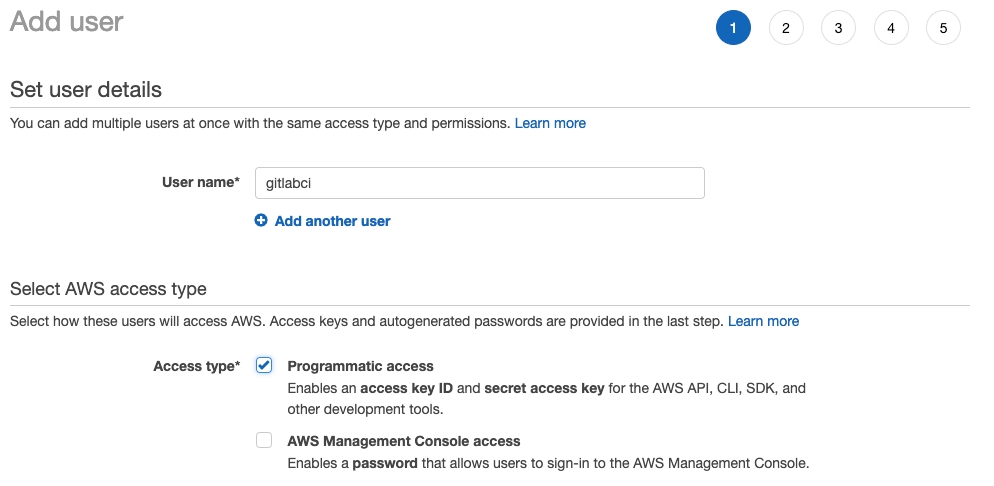Click the Select AWS access type heading
Screen dimensions: 994x486
[108, 289]
